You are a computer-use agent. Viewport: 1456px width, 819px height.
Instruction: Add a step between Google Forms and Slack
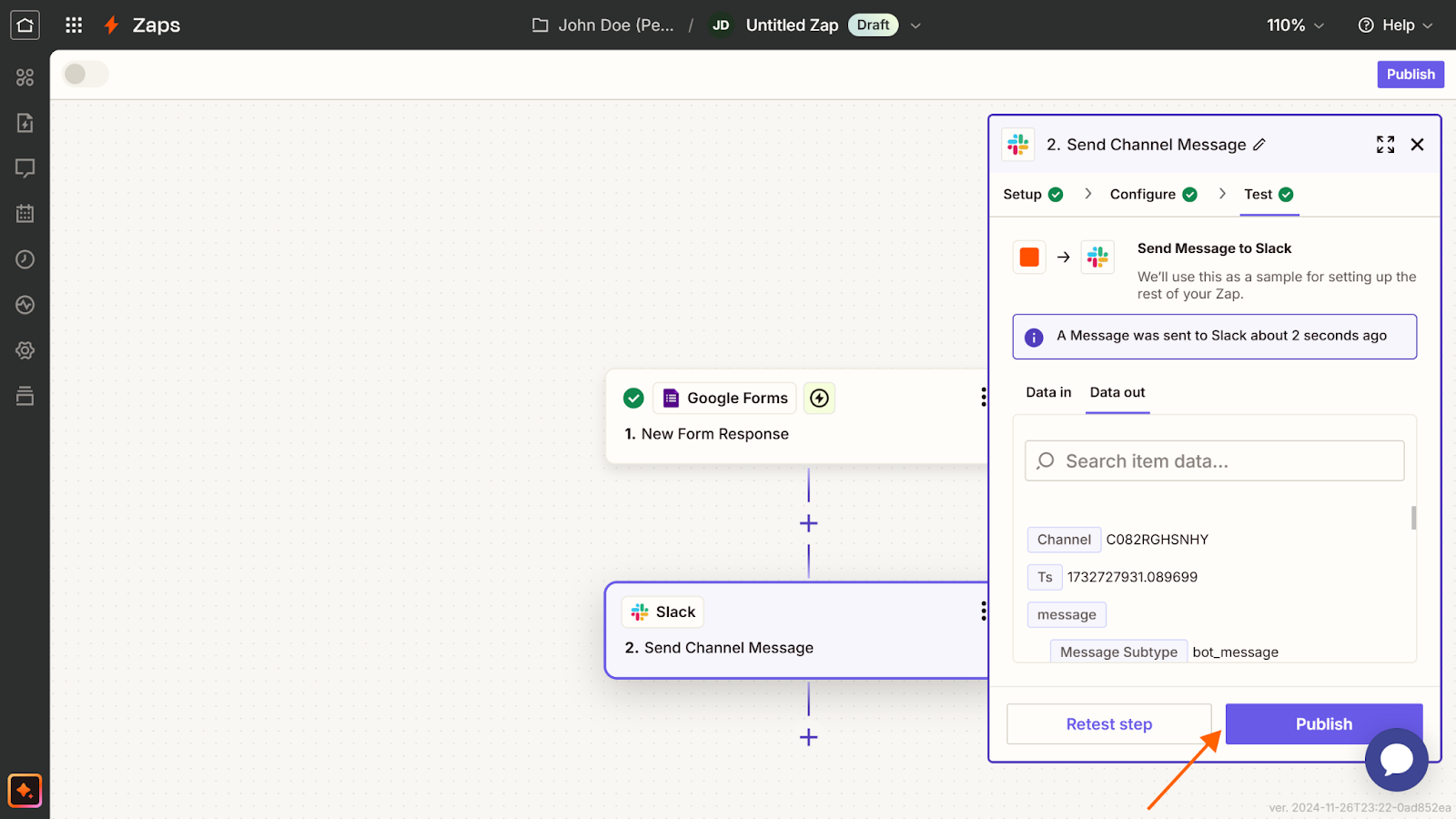click(x=808, y=523)
